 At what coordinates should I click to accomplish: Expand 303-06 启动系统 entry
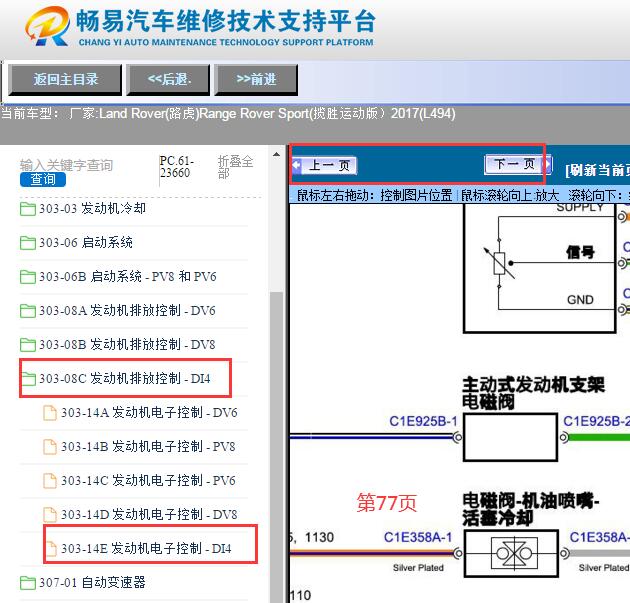pos(86,243)
